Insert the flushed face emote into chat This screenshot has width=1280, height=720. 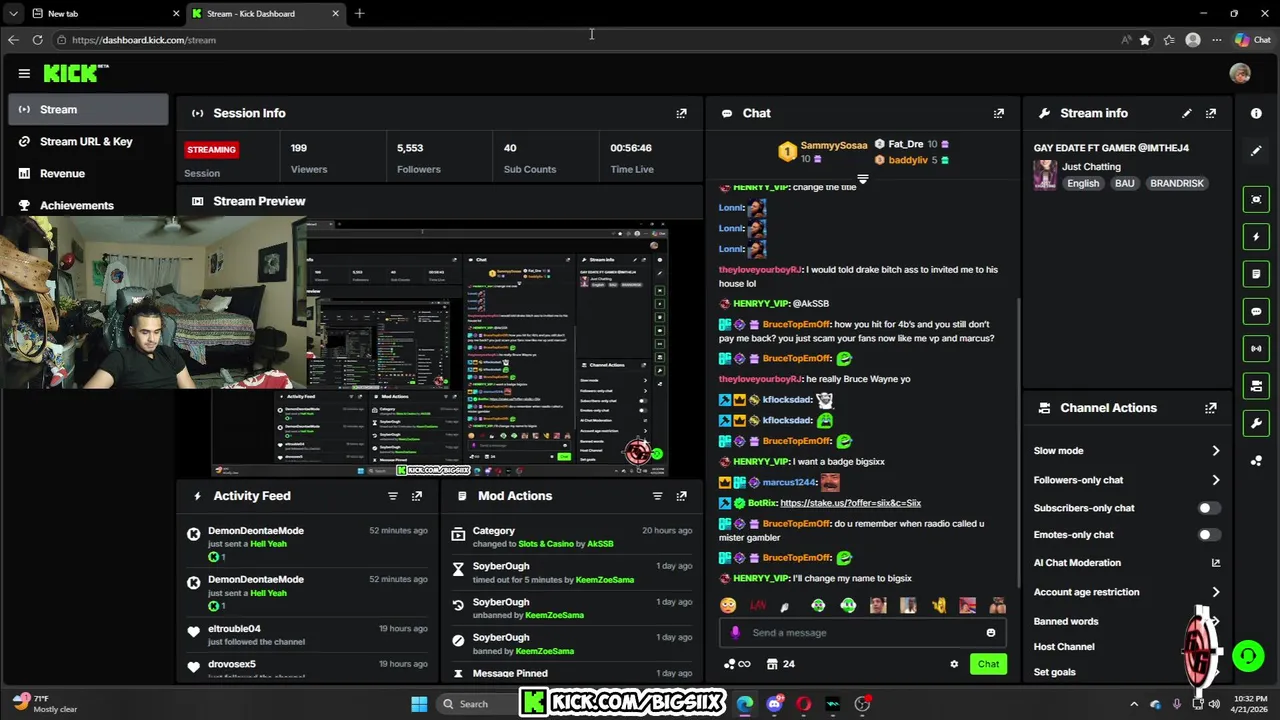click(x=728, y=605)
